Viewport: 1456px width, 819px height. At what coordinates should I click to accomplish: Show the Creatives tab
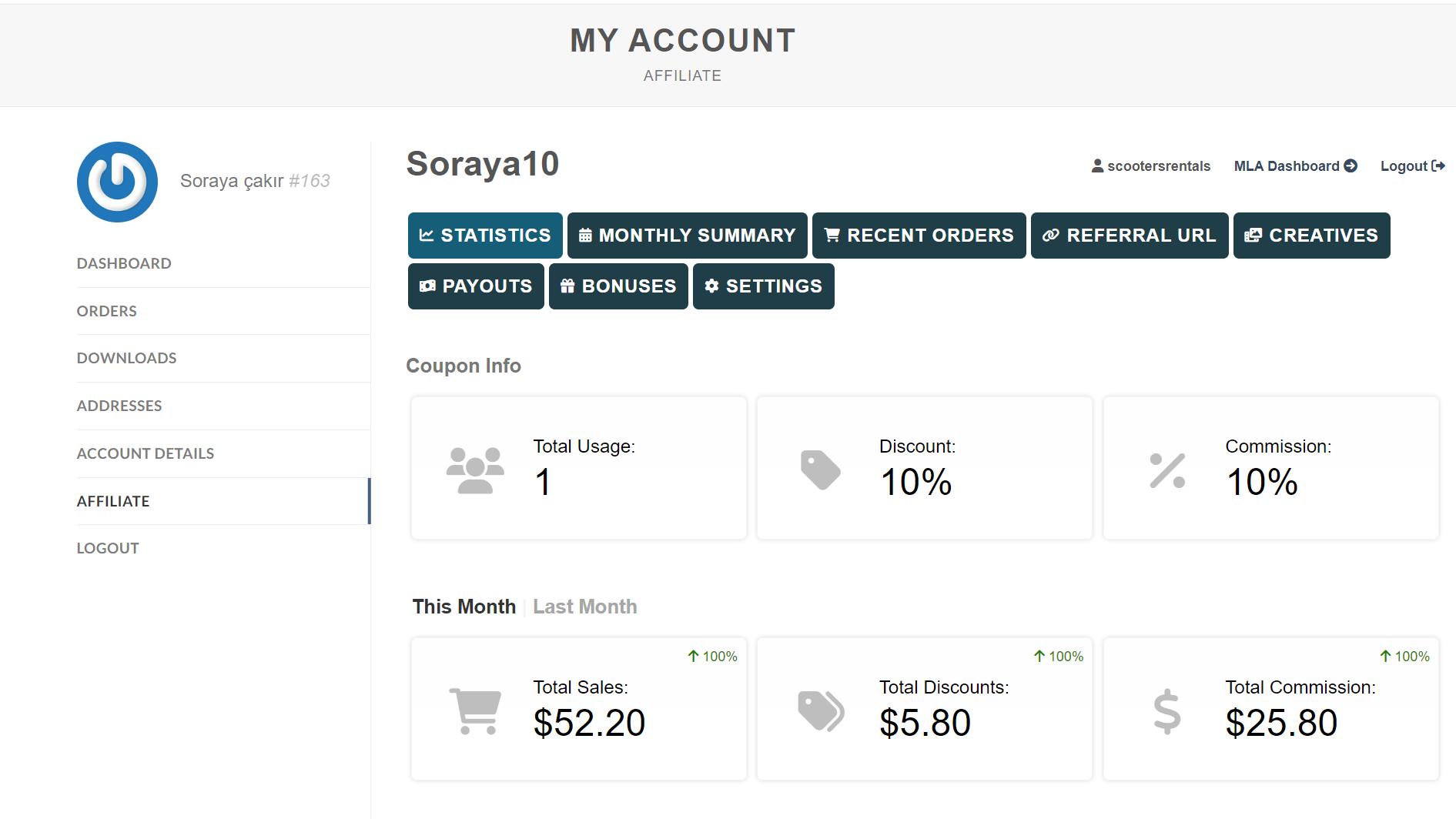point(1311,236)
